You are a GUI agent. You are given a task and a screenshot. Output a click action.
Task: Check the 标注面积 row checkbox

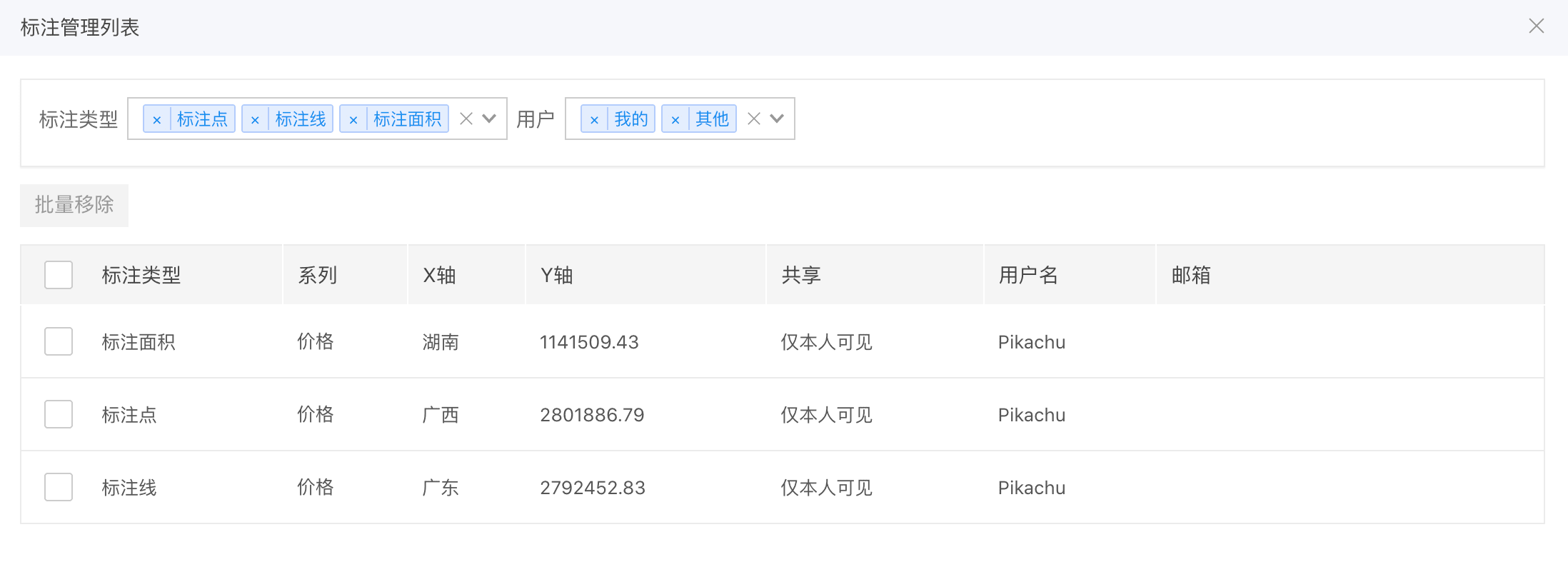(x=59, y=341)
